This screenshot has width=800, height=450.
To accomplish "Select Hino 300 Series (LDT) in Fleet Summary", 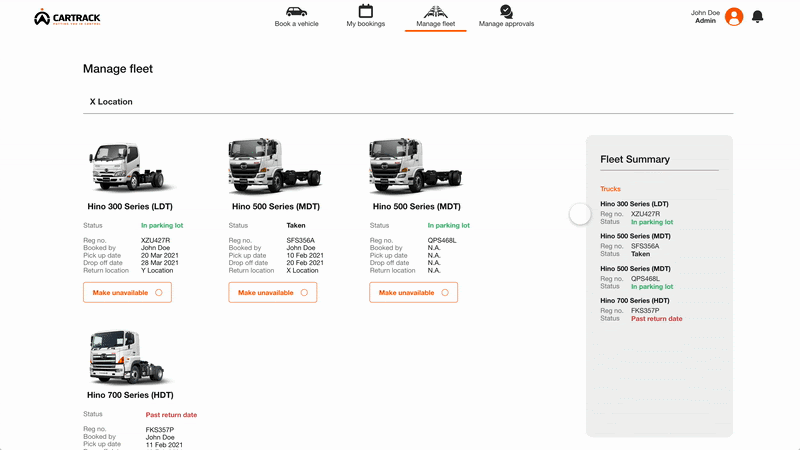I will [634, 204].
